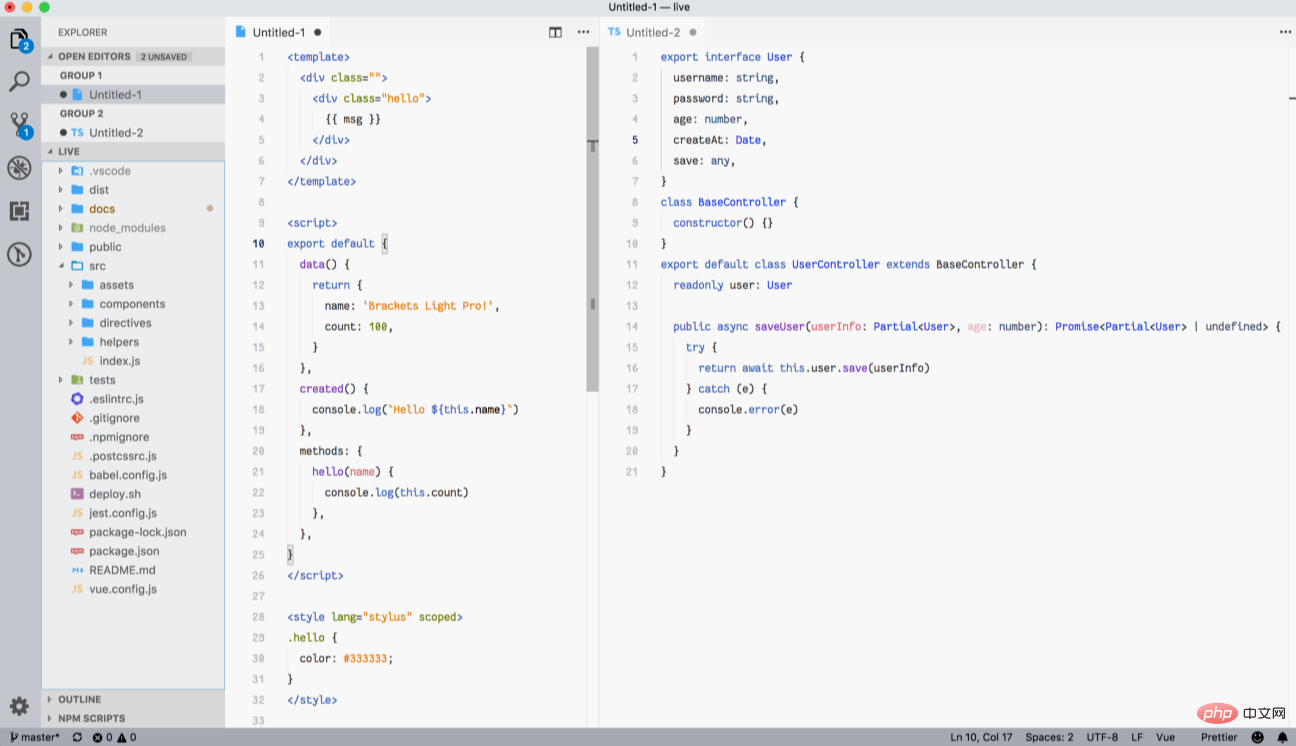Open the jest.config.js file
Screen dimensions: 1296x746
133,513
